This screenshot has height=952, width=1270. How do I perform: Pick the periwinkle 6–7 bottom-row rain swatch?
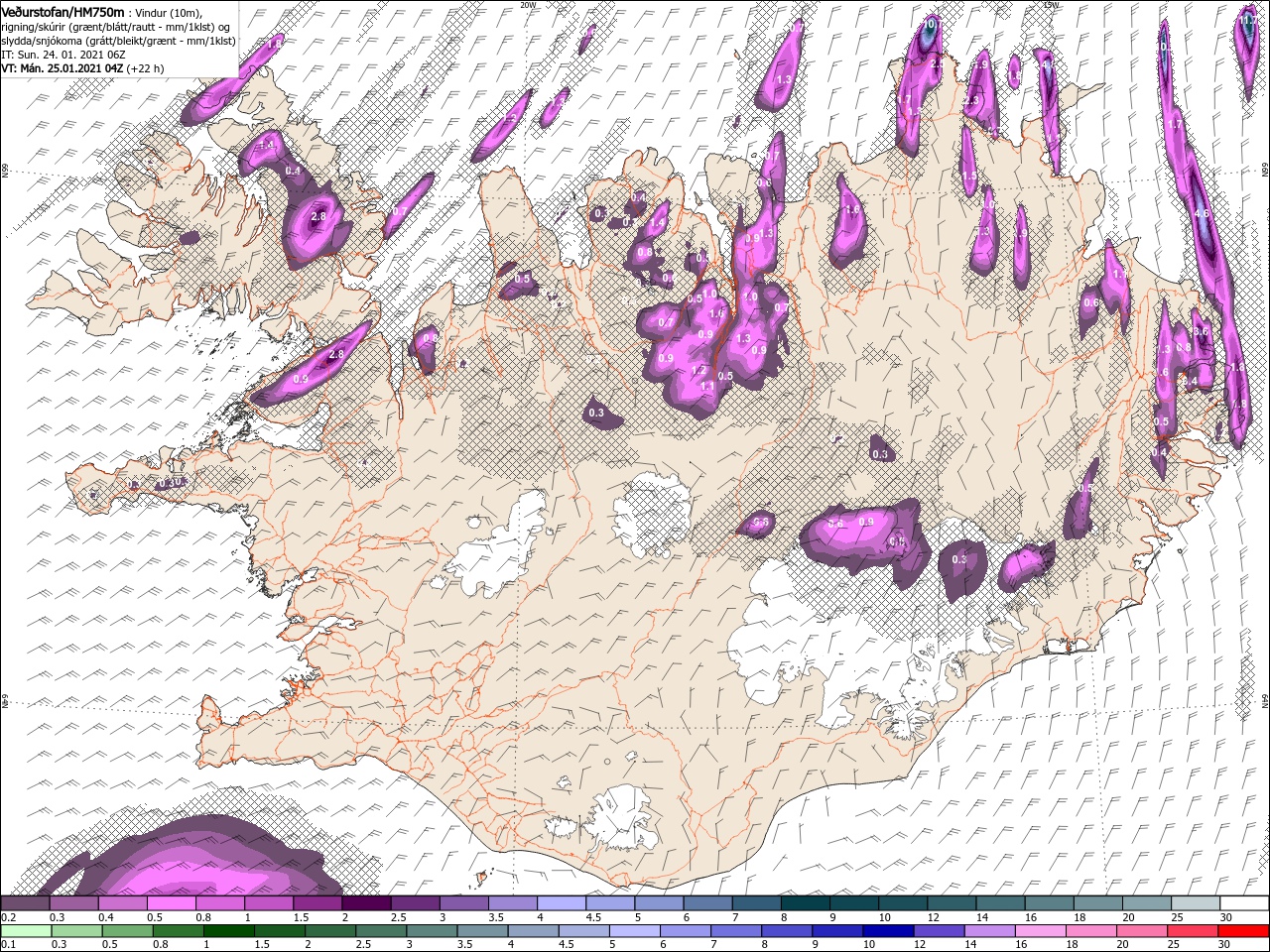coord(685,931)
